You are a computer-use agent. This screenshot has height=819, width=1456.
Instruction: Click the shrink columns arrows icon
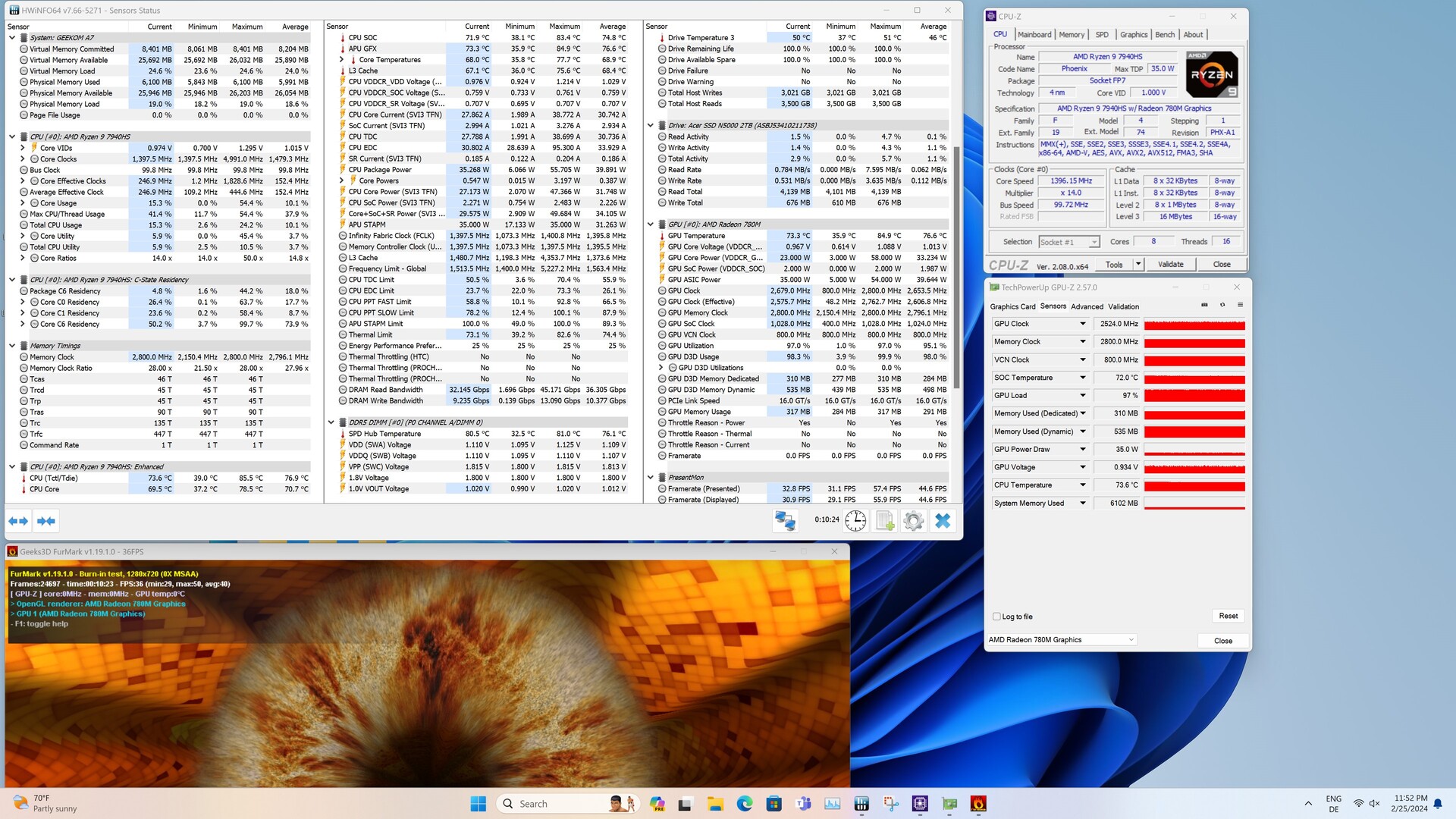pyautogui.click(x=46, y=521)
